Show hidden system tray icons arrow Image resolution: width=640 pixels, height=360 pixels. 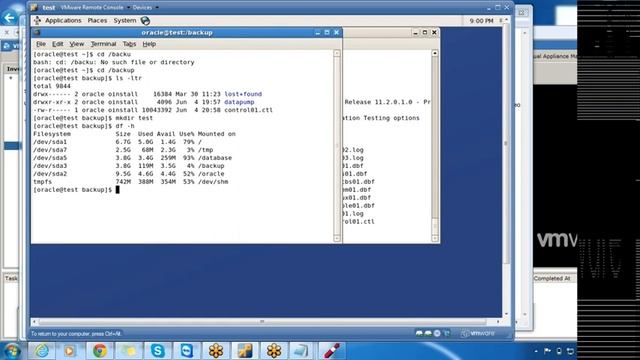536,351
